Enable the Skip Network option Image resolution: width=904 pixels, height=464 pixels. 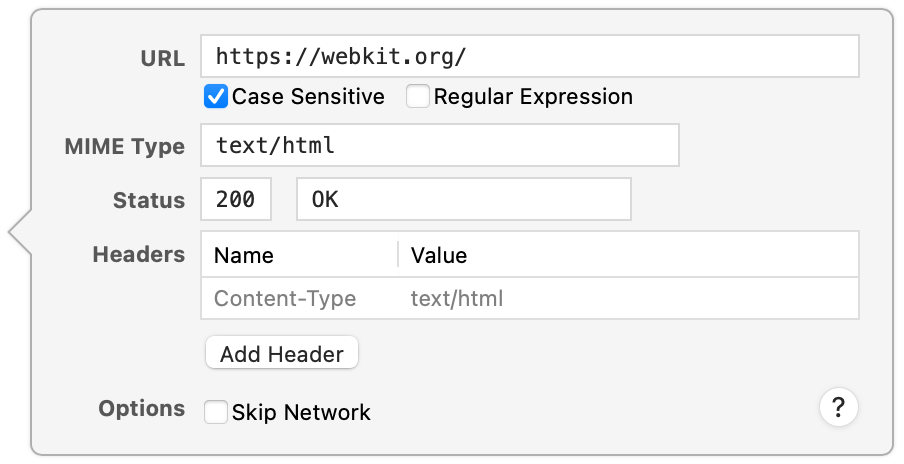pyautogui.click(x=216, y=412)
